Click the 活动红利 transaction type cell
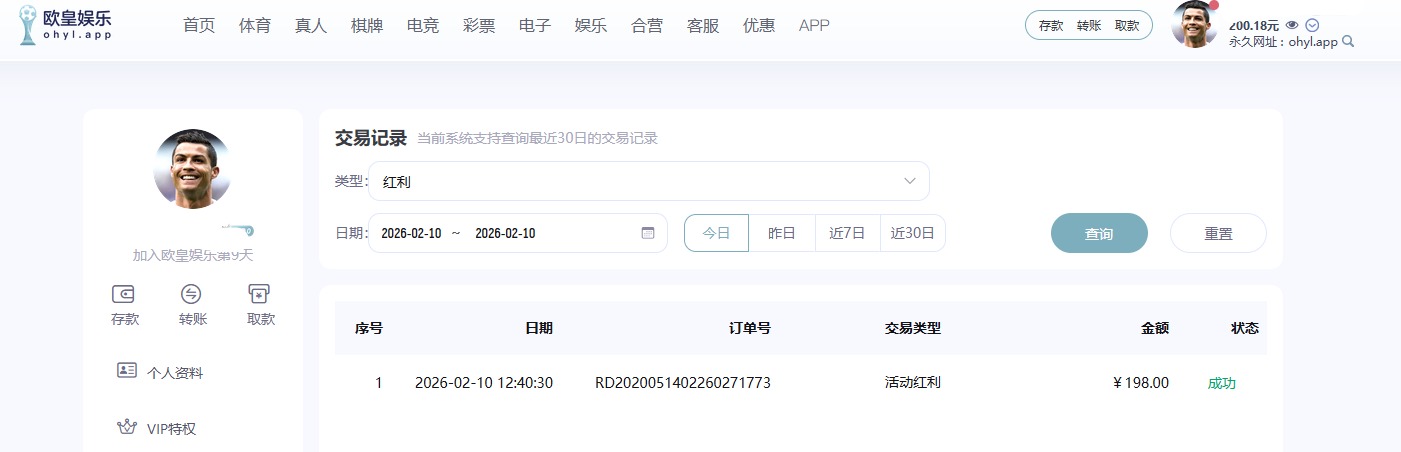Image resolution: width=1401 pixels, height=452 pixels. pos(913,383)
